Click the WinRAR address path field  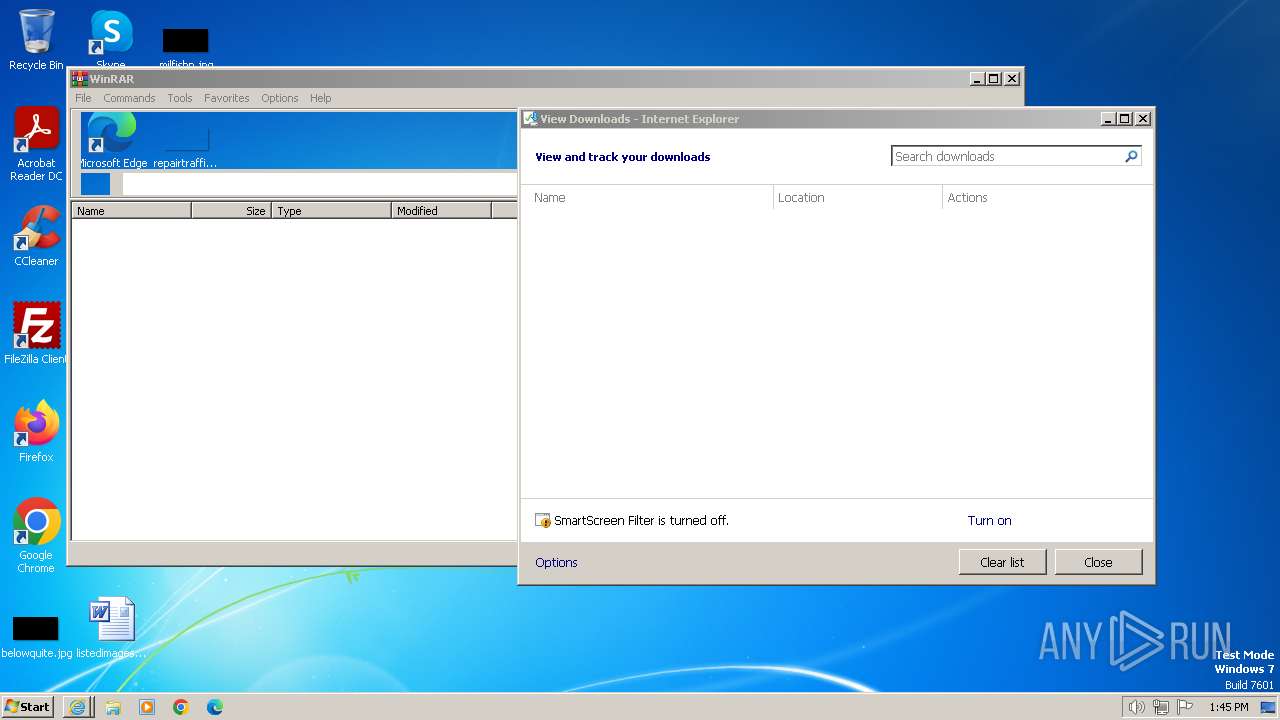click(319, 184)
